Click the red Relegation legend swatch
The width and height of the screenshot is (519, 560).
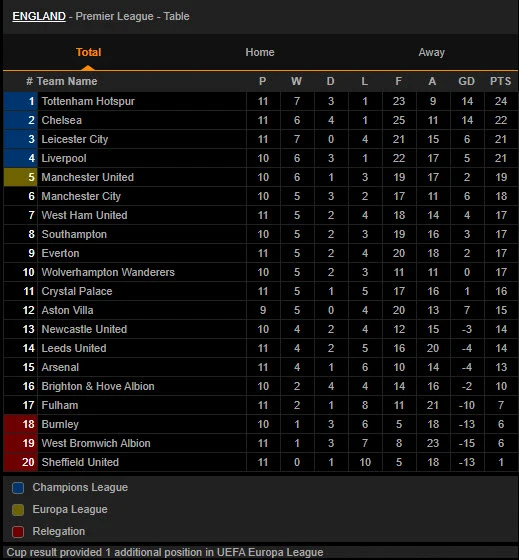click(x=18, y=532)
